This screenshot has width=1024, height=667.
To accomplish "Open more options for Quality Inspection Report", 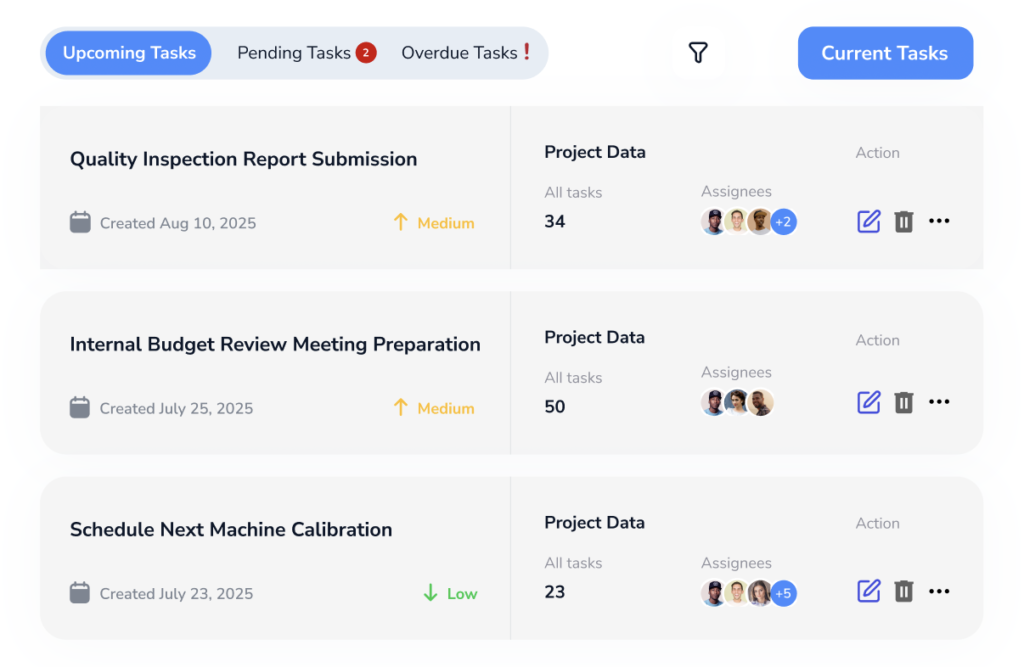I will pos(939,221).
